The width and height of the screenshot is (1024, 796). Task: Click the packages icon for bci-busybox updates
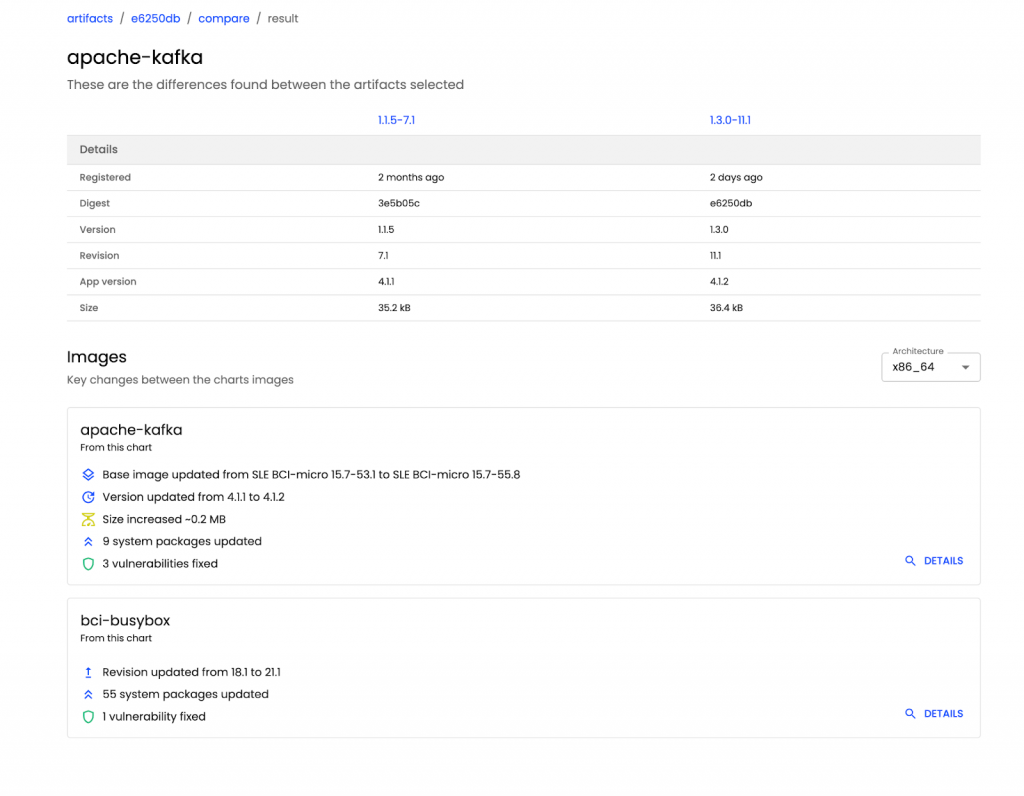pos(88,693)
